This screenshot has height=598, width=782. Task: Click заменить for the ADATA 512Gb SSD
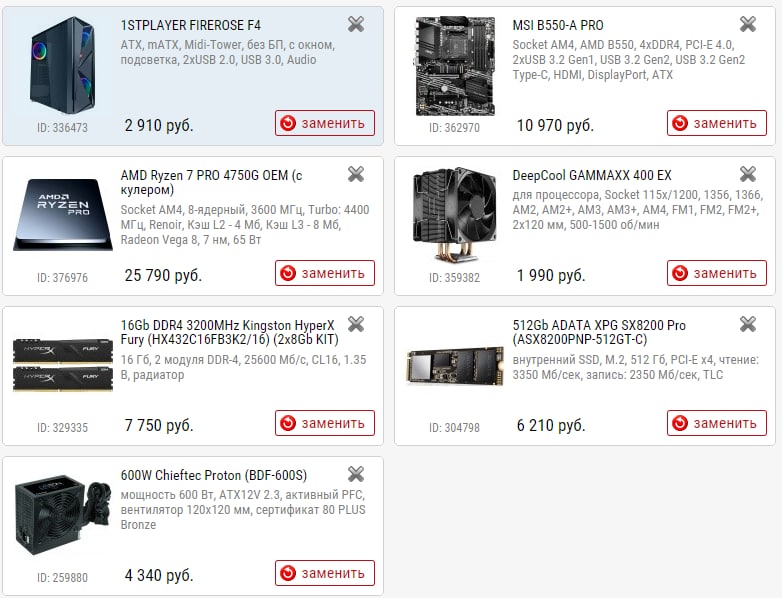[x=717, y=423]
